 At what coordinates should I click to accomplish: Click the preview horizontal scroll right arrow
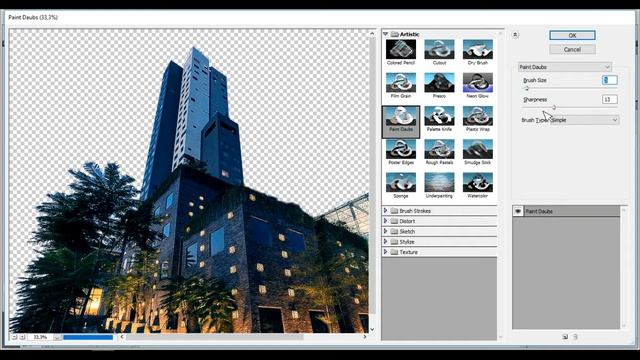click(x=364, y=337)
